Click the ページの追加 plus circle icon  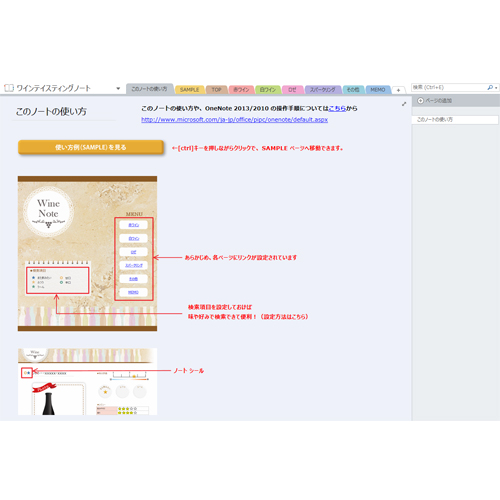(x=421, y=101)
